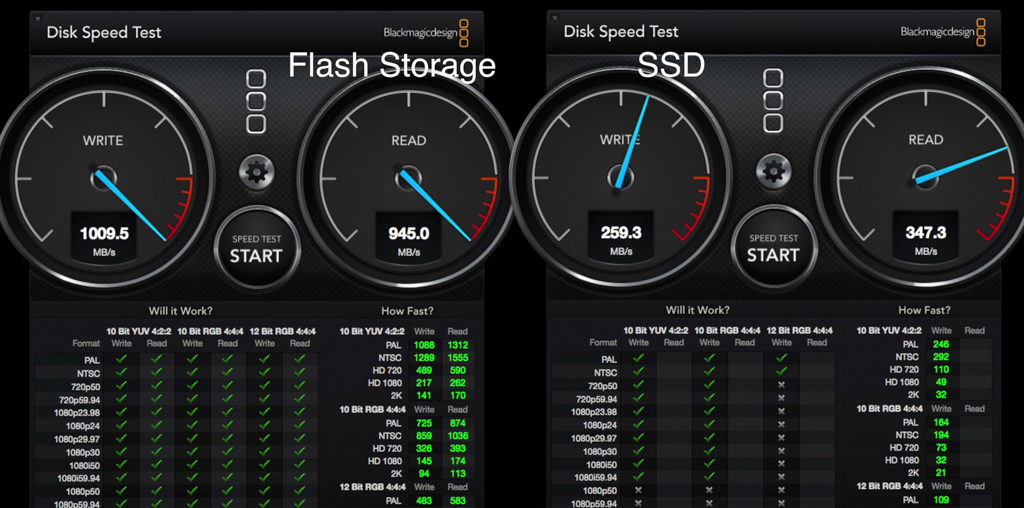Click the WRITE gauge showing 259.3 MB/s

(x=620, y=176)
